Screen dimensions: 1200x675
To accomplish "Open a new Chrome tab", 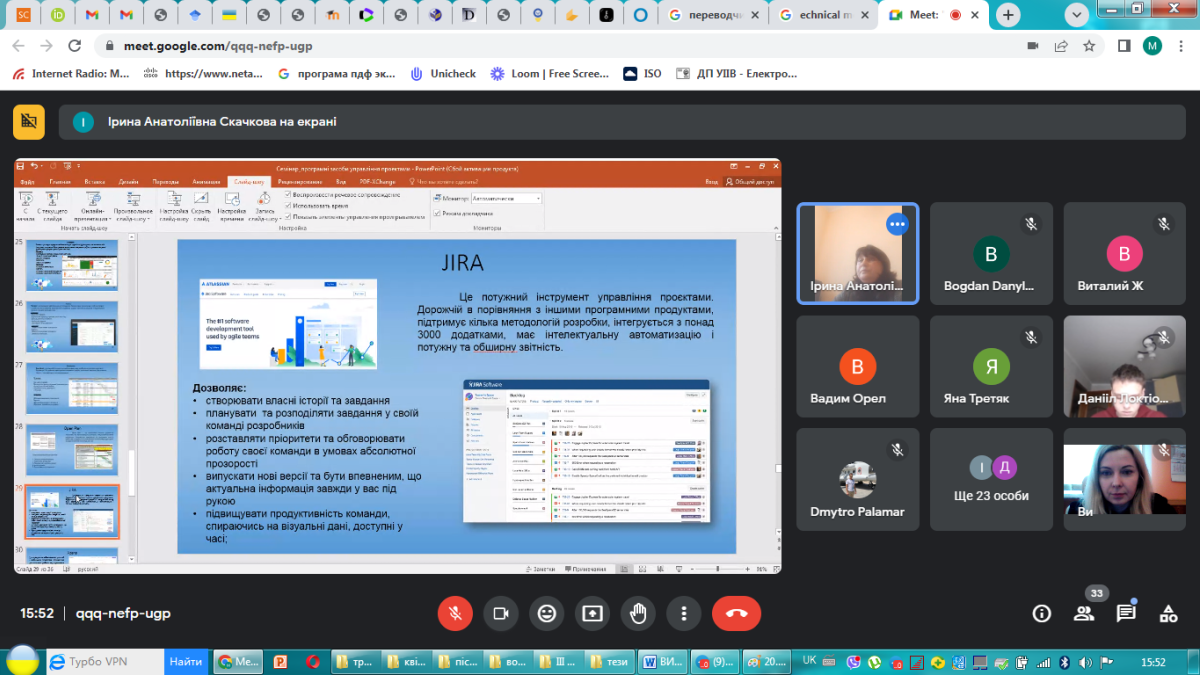I will click(x=1008, y=15).
